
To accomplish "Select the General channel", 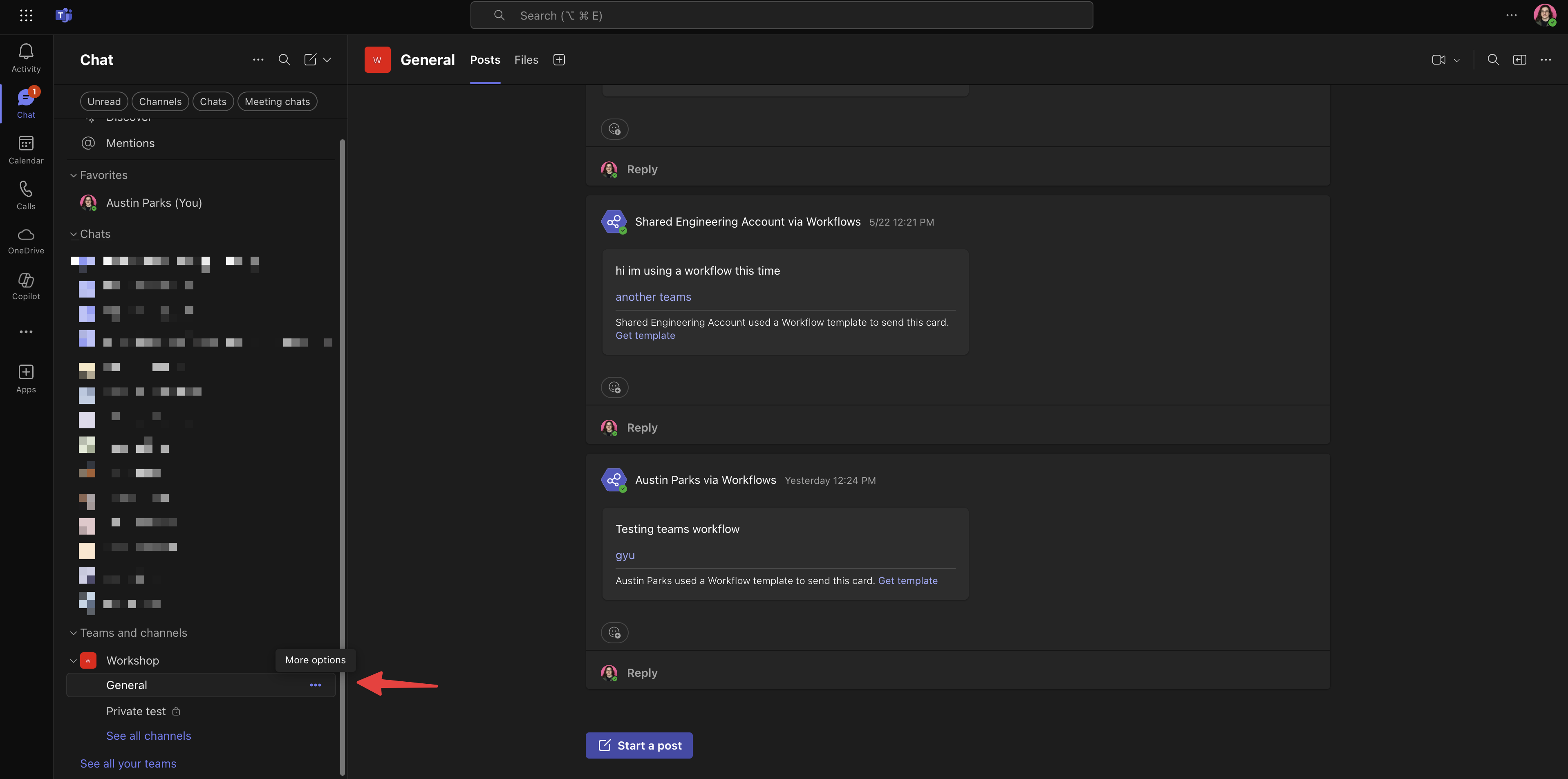I will [x=201, y=685].
